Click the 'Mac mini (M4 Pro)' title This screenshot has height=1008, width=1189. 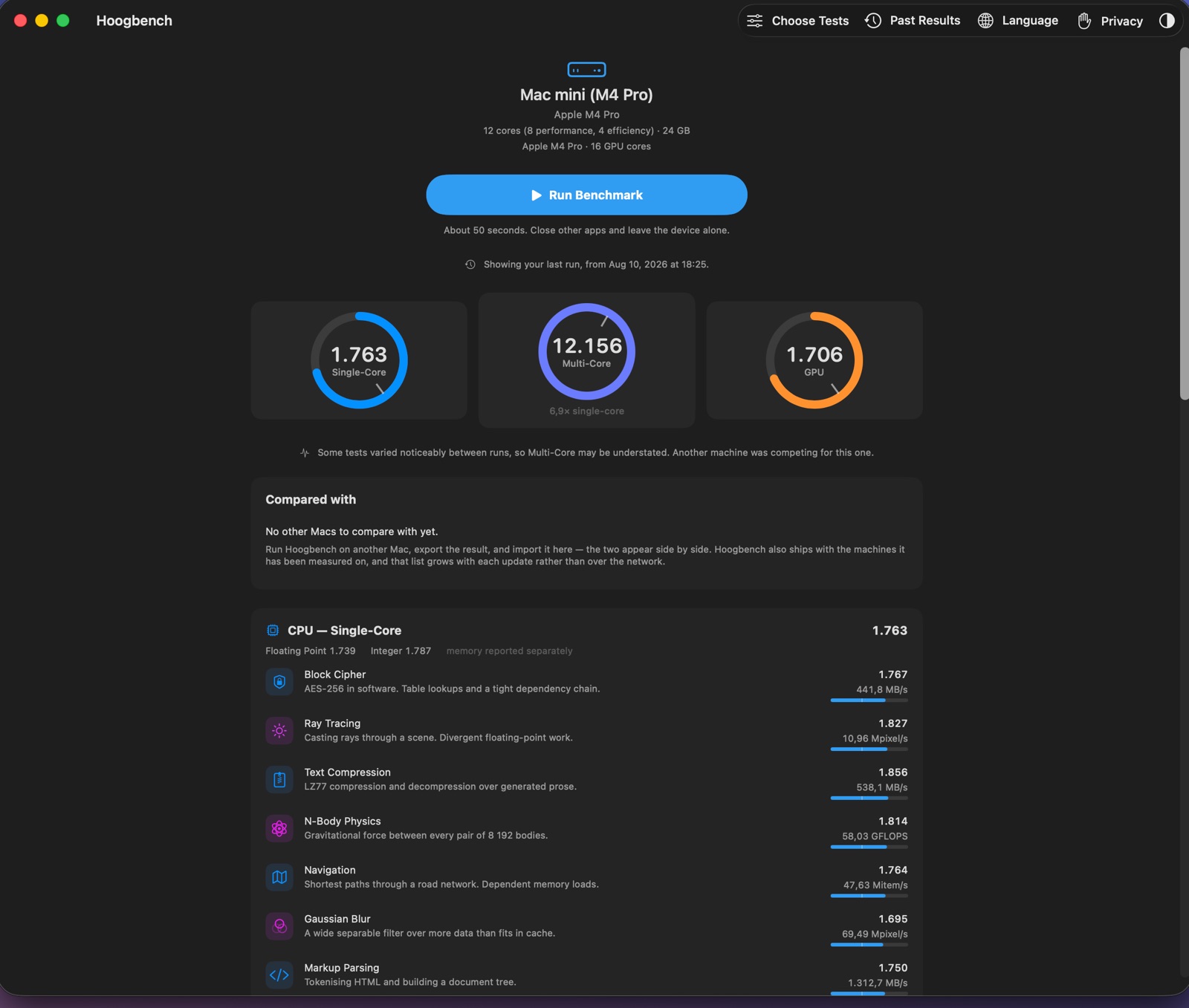pyautogui.click(x=586, y=95)
